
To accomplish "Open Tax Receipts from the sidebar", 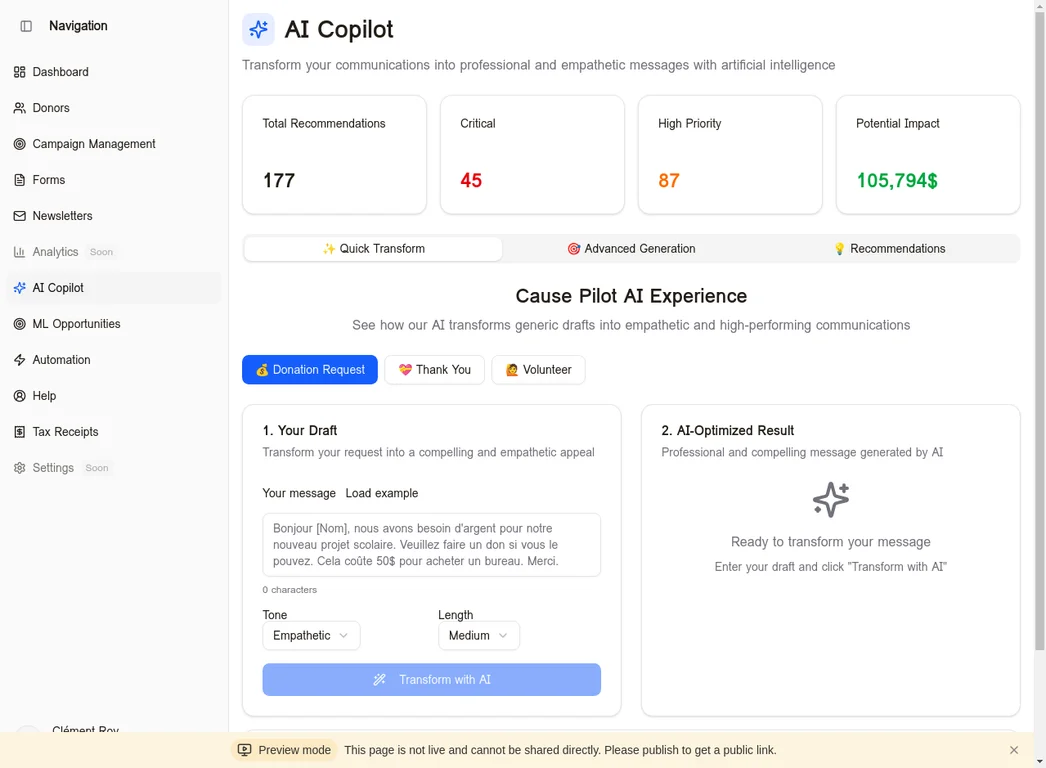I will point(65,431).
